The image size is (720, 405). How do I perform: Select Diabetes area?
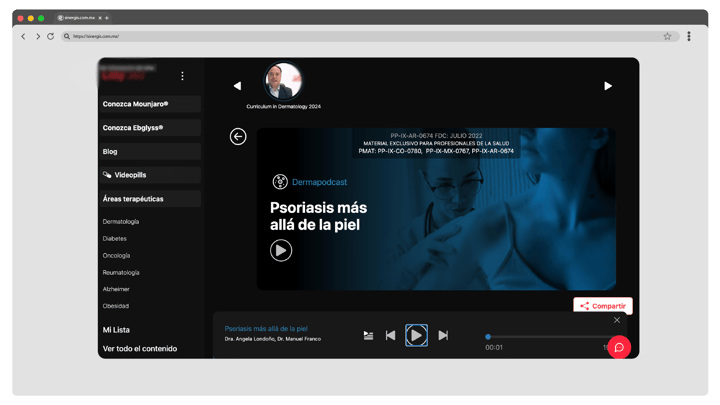point(115,239)
